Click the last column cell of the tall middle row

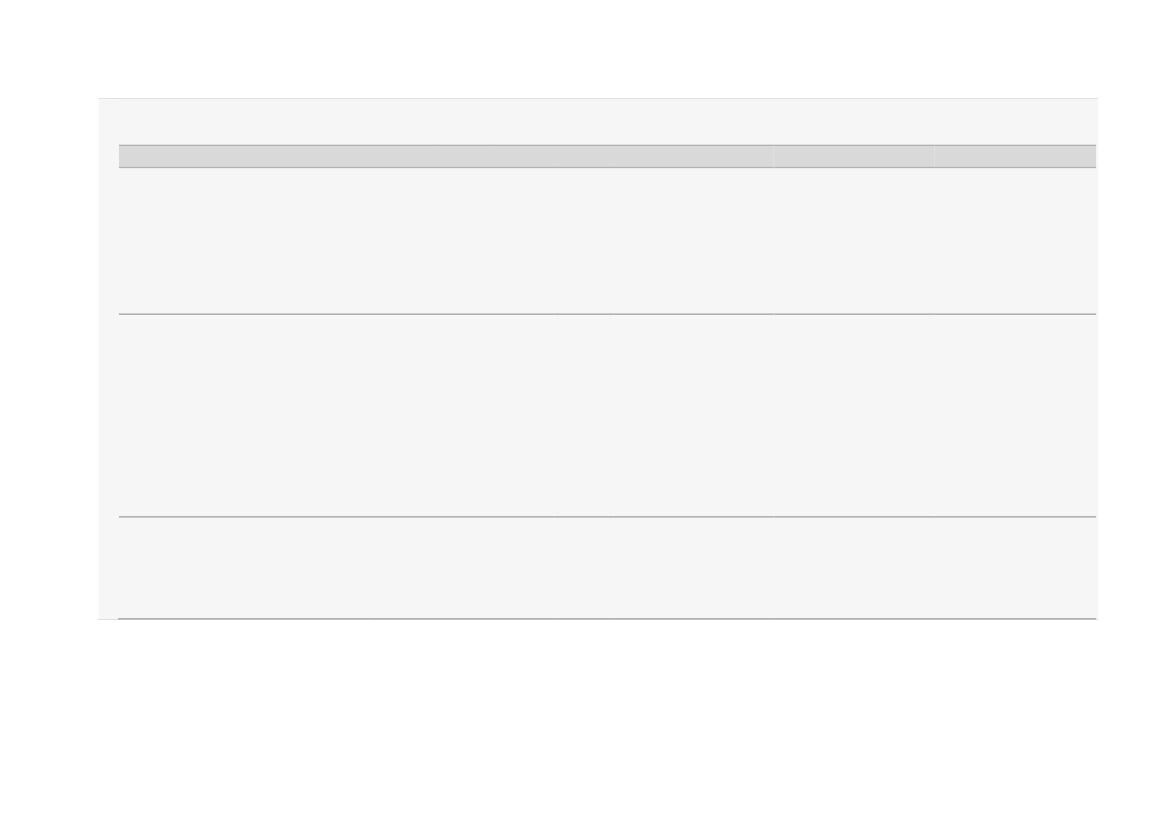coord(1015,416)
